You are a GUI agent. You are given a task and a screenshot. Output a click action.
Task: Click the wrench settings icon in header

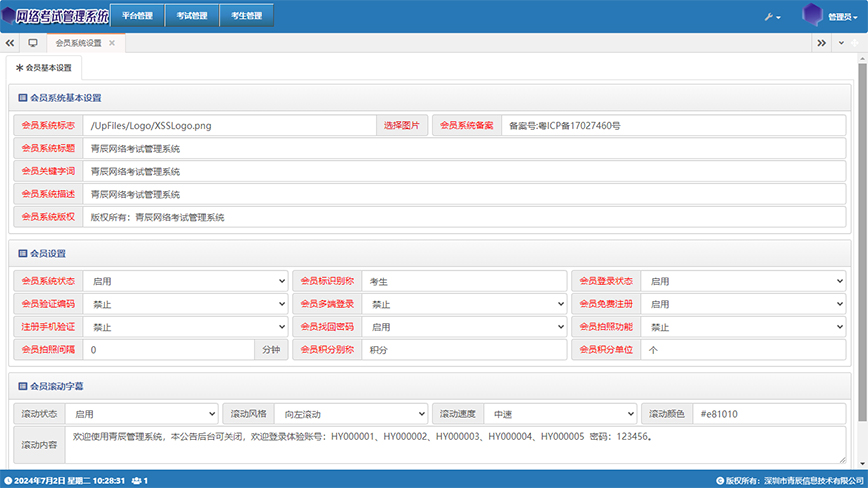pyautogui.click(x=772, y=17)
